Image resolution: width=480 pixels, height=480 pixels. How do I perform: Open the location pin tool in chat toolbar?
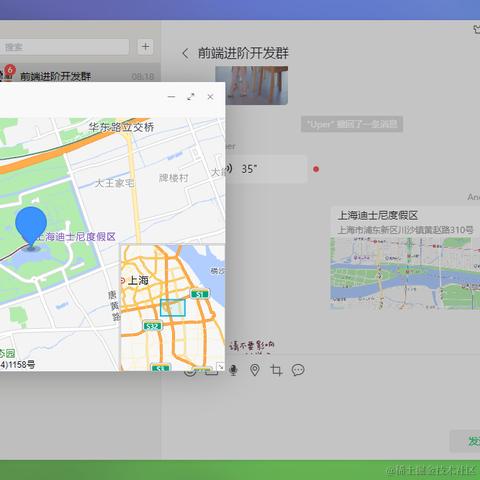255,370
